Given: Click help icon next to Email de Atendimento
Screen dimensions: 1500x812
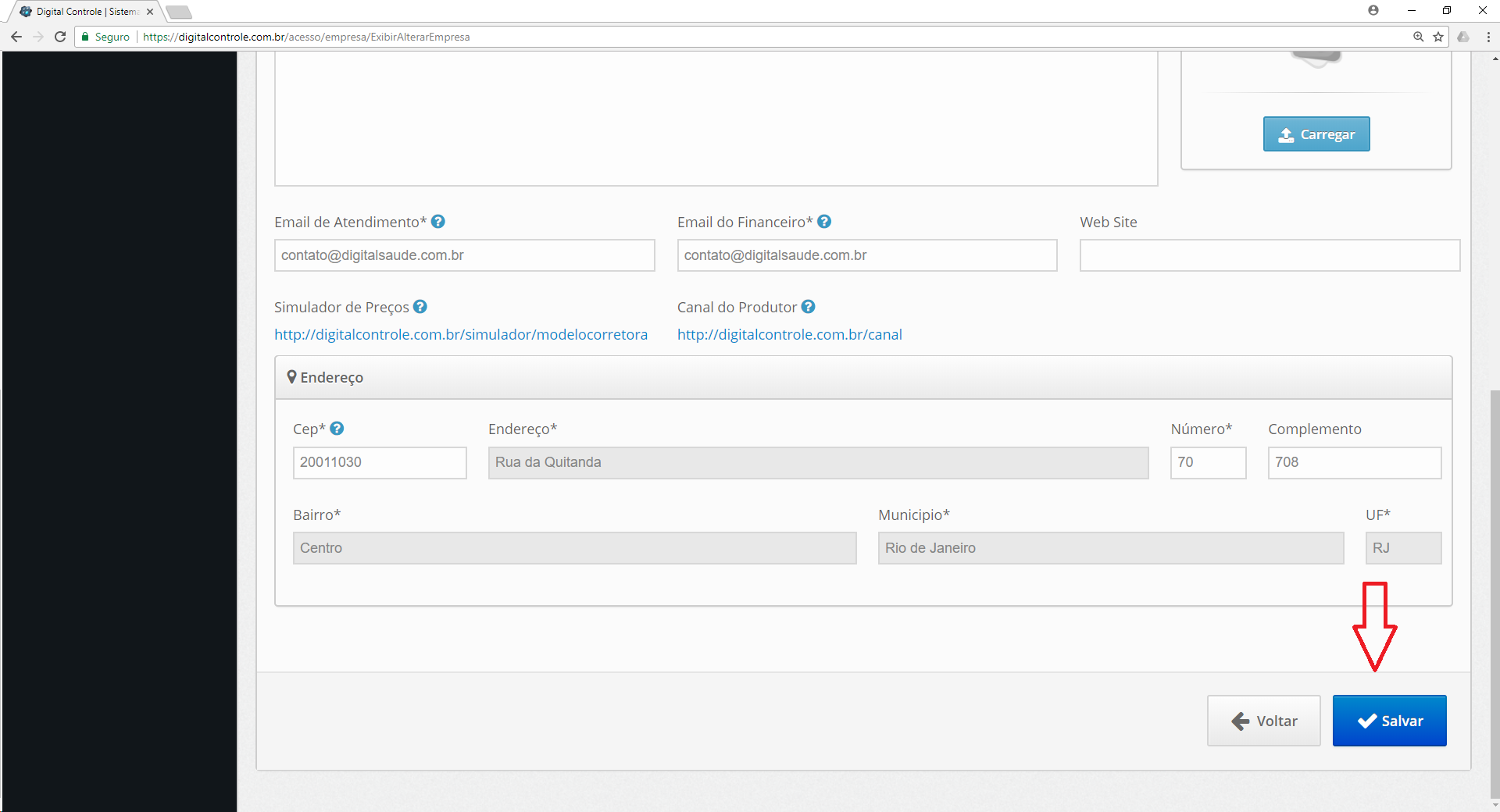Looking at the screenshot, I should pyautogui.click(x=438, y=222).
